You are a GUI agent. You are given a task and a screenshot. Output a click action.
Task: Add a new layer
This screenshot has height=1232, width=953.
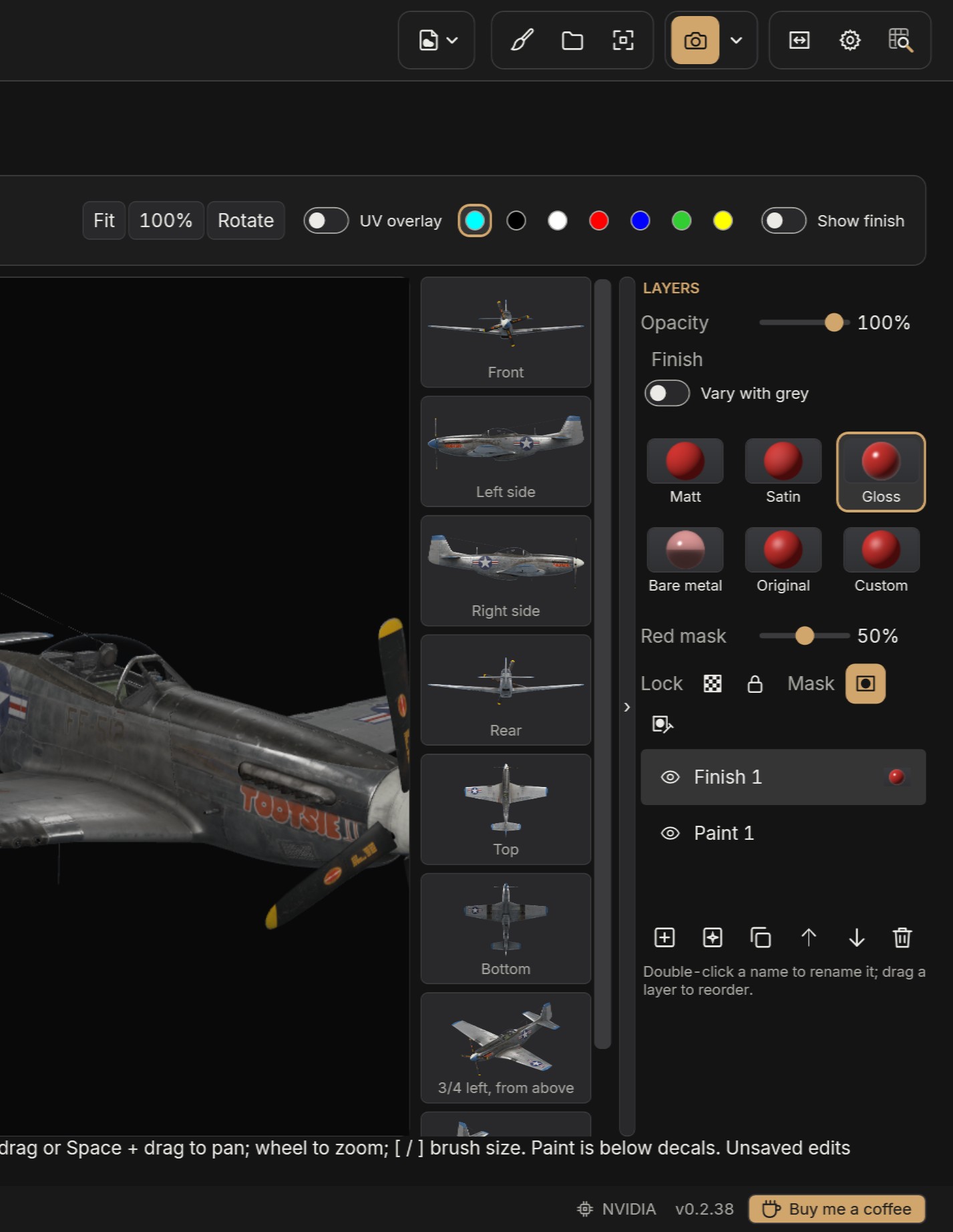click(664, 937)
